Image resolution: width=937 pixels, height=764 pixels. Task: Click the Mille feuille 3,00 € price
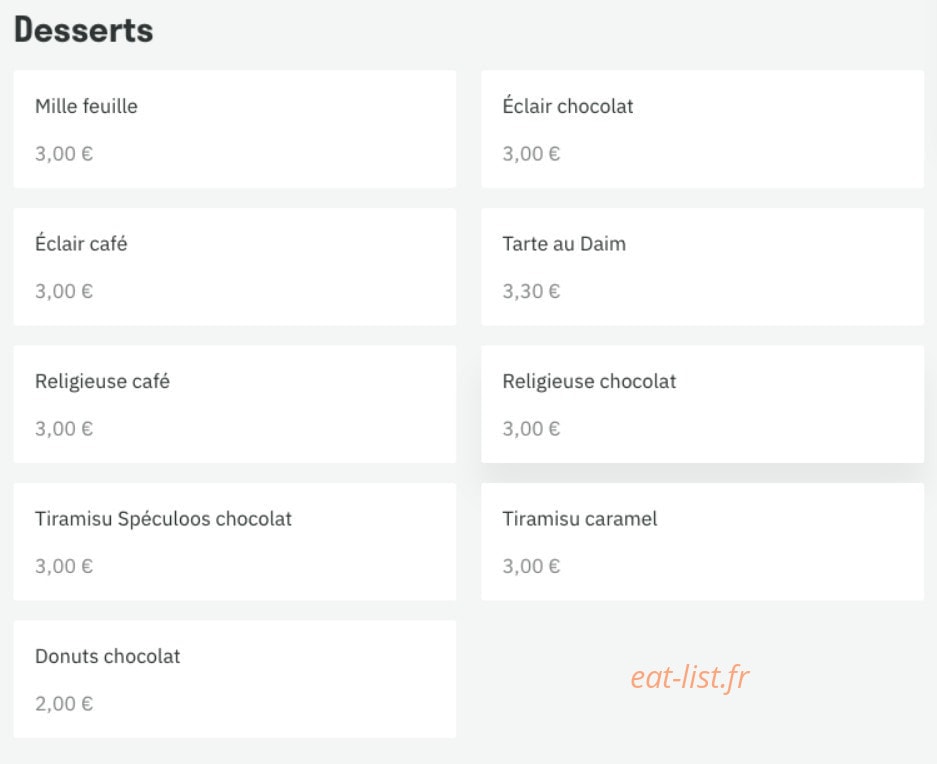(x=64, y=154)
